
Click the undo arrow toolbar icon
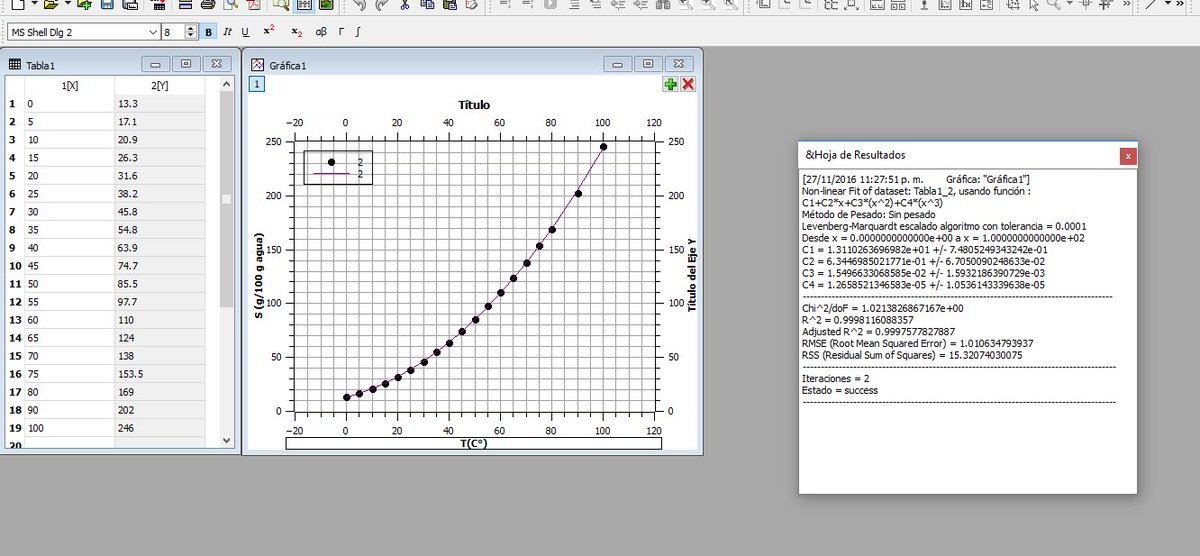click(x=359, y=5)
